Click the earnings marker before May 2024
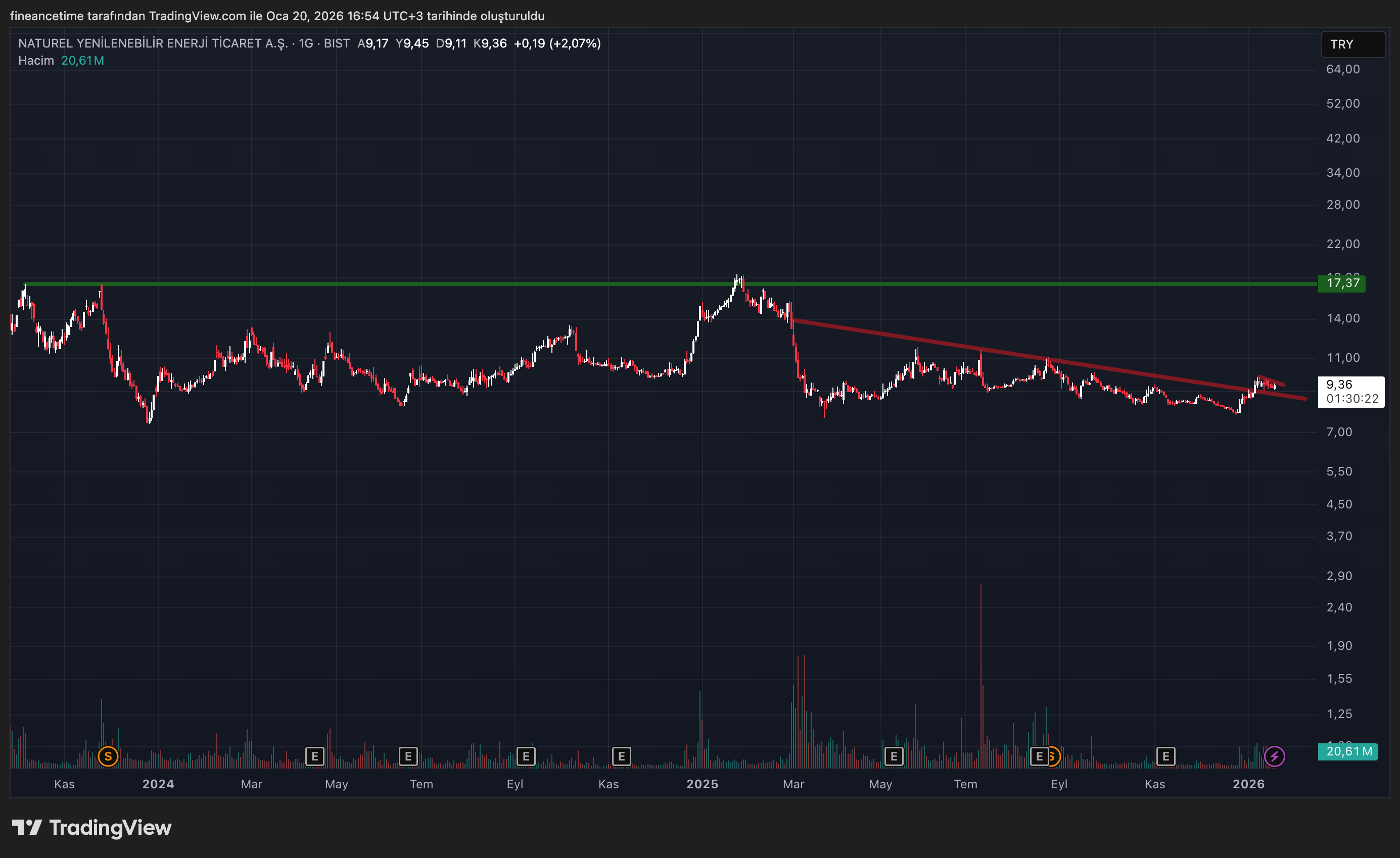The image size is (1400, 858). click(x=315, y=756)
